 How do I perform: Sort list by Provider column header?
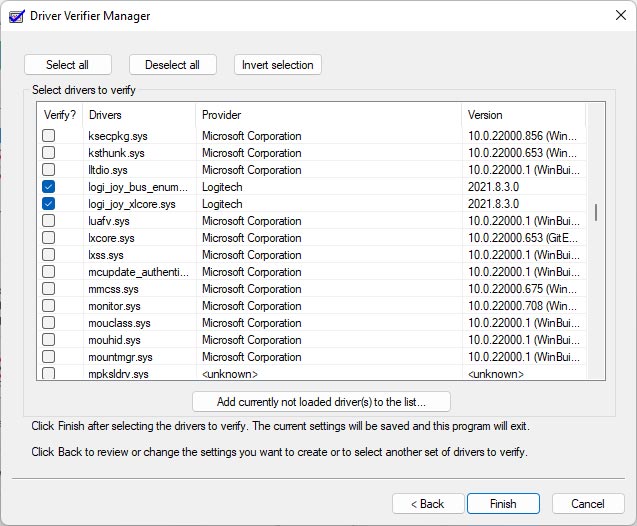coord(328,115)
